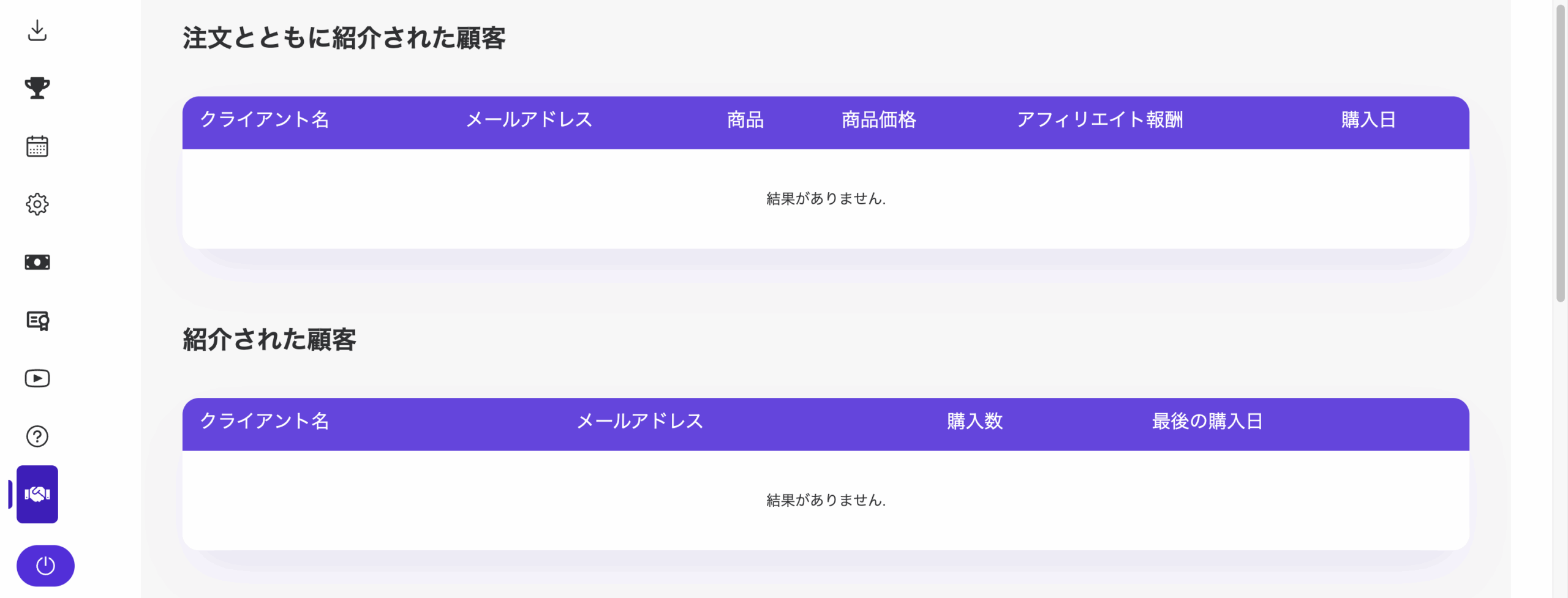Click the vertical scrollbar thumb on the right
The width and height of the screenshot is (1568, 598).
pyautogui.click(x=1560, y=153)
